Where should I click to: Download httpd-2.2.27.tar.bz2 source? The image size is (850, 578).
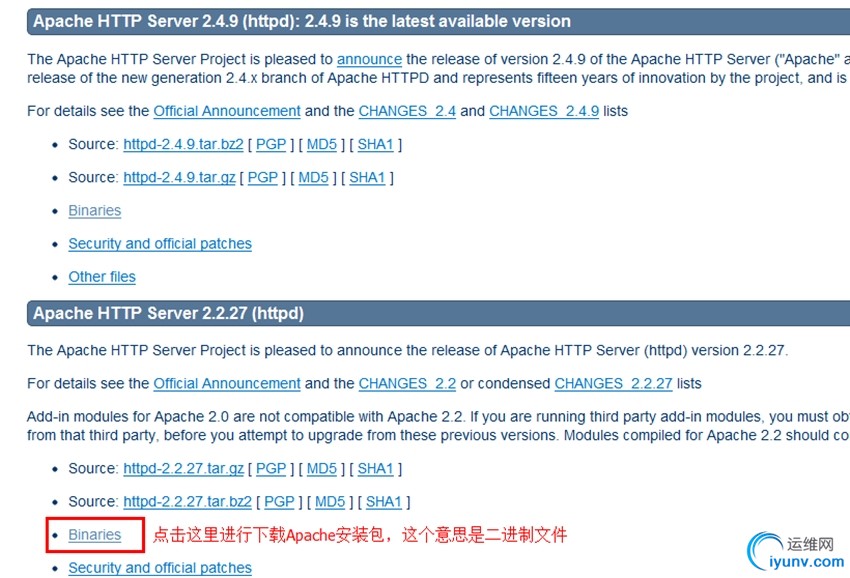point(188,502)
